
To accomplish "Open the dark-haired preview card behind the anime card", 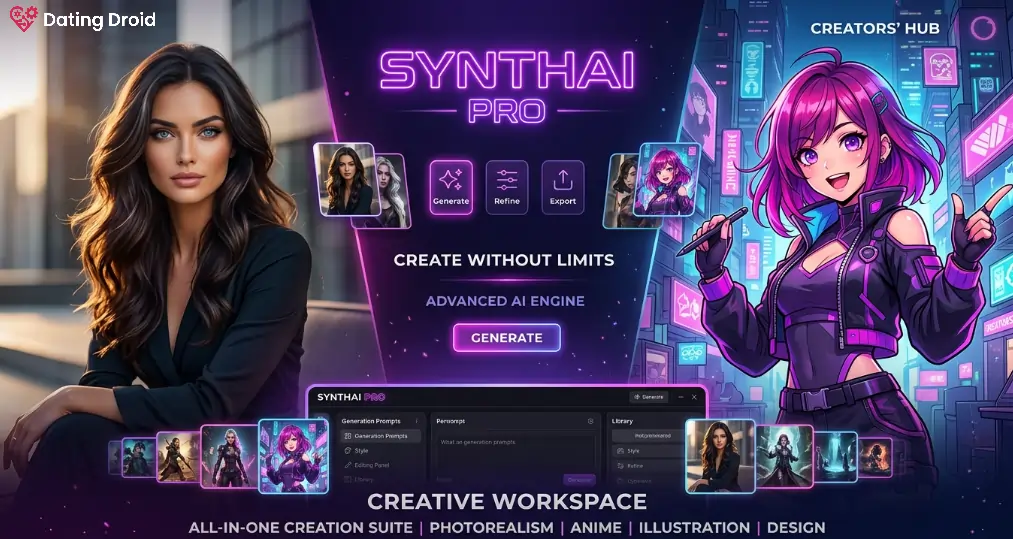I will pos(620,191).
